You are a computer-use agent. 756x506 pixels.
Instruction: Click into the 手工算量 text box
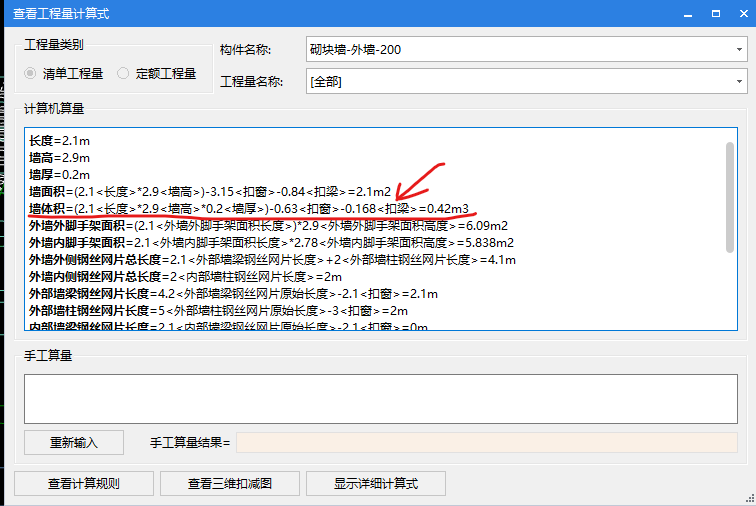coord(381,399)
